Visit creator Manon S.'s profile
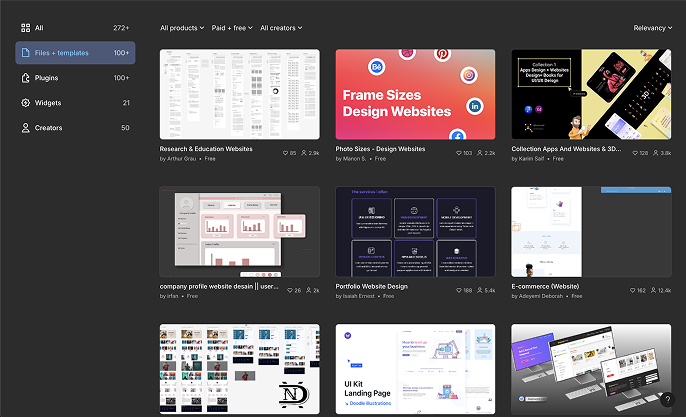 point(354,159)
